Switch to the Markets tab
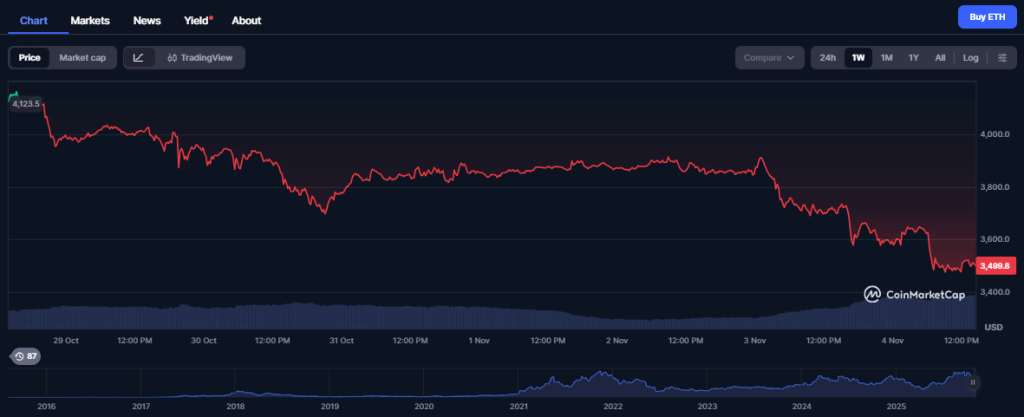Screen dimensions: 1024x417 pyautogui.click(x=90, y=20)
